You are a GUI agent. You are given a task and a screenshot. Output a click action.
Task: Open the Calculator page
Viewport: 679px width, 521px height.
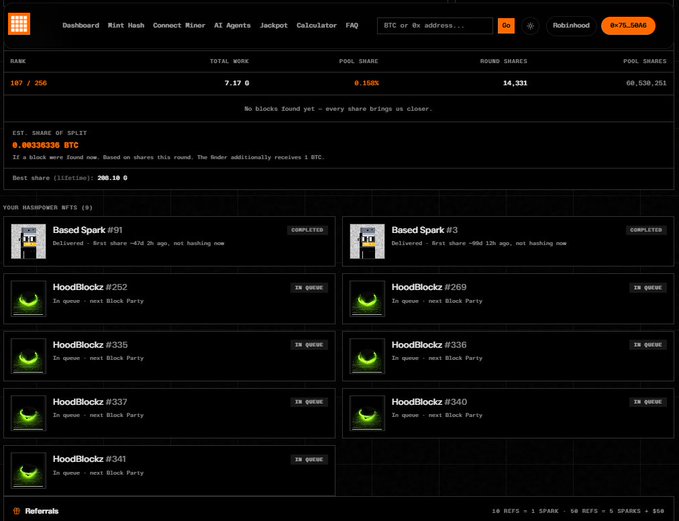[x=317, y=26]
